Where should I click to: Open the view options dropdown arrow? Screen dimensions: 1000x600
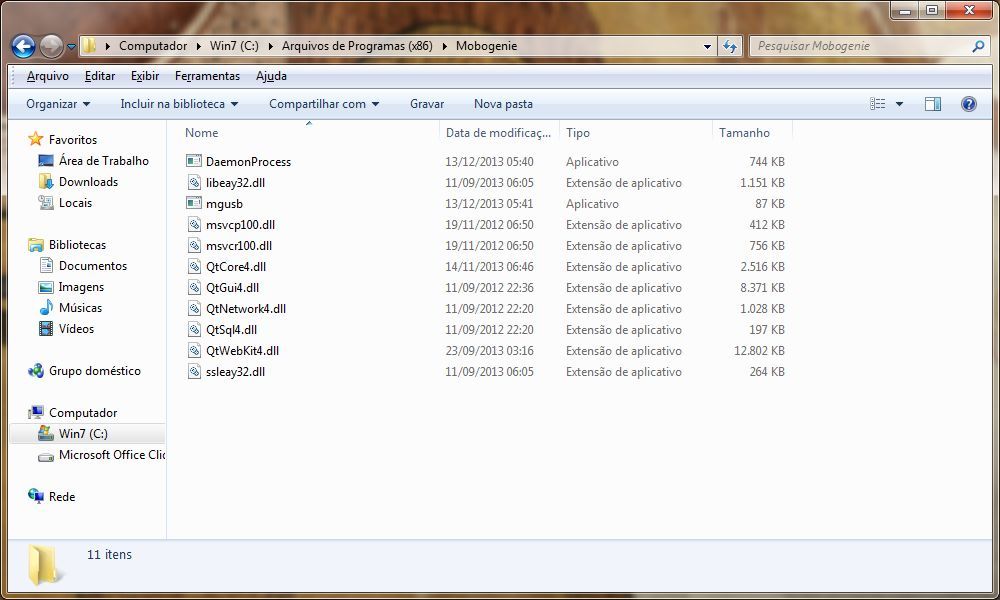click(x=899, y=104)
